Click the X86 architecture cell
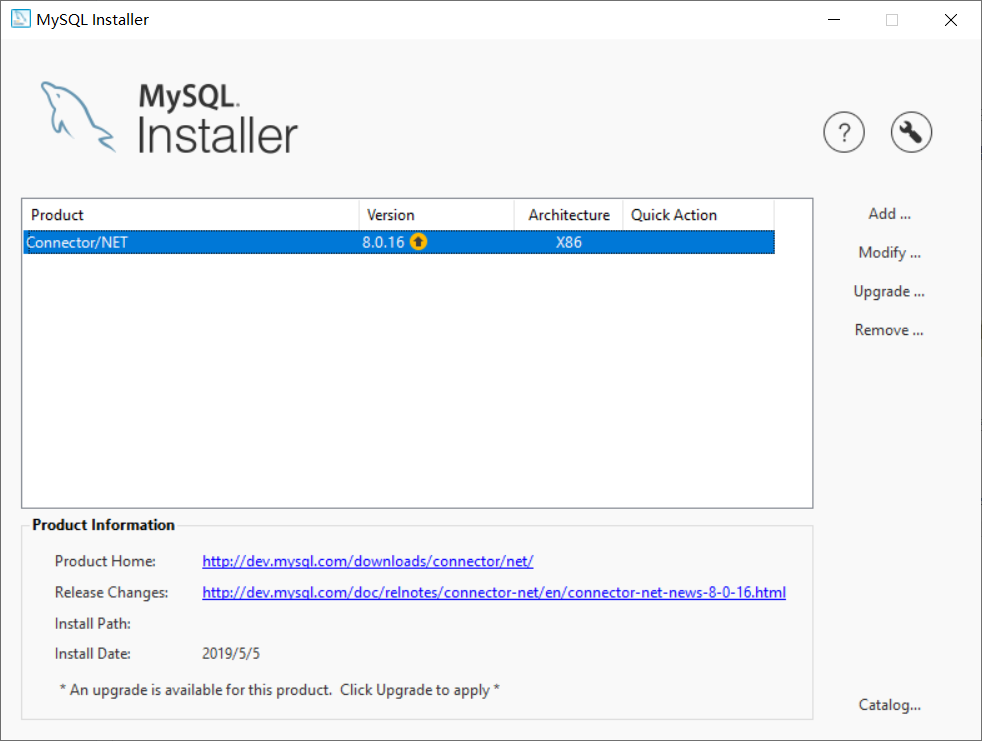 (569, 242)
